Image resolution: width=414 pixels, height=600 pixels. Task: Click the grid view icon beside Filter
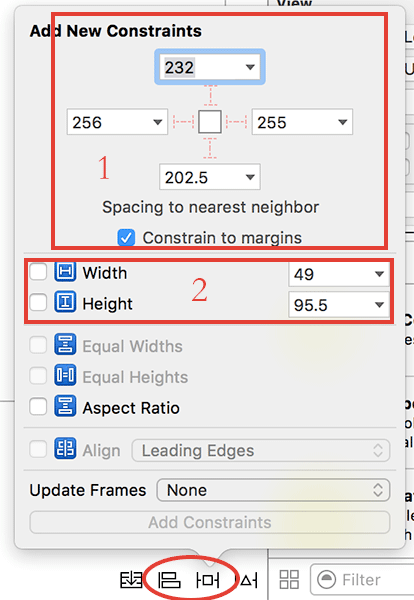pos(289,580)
